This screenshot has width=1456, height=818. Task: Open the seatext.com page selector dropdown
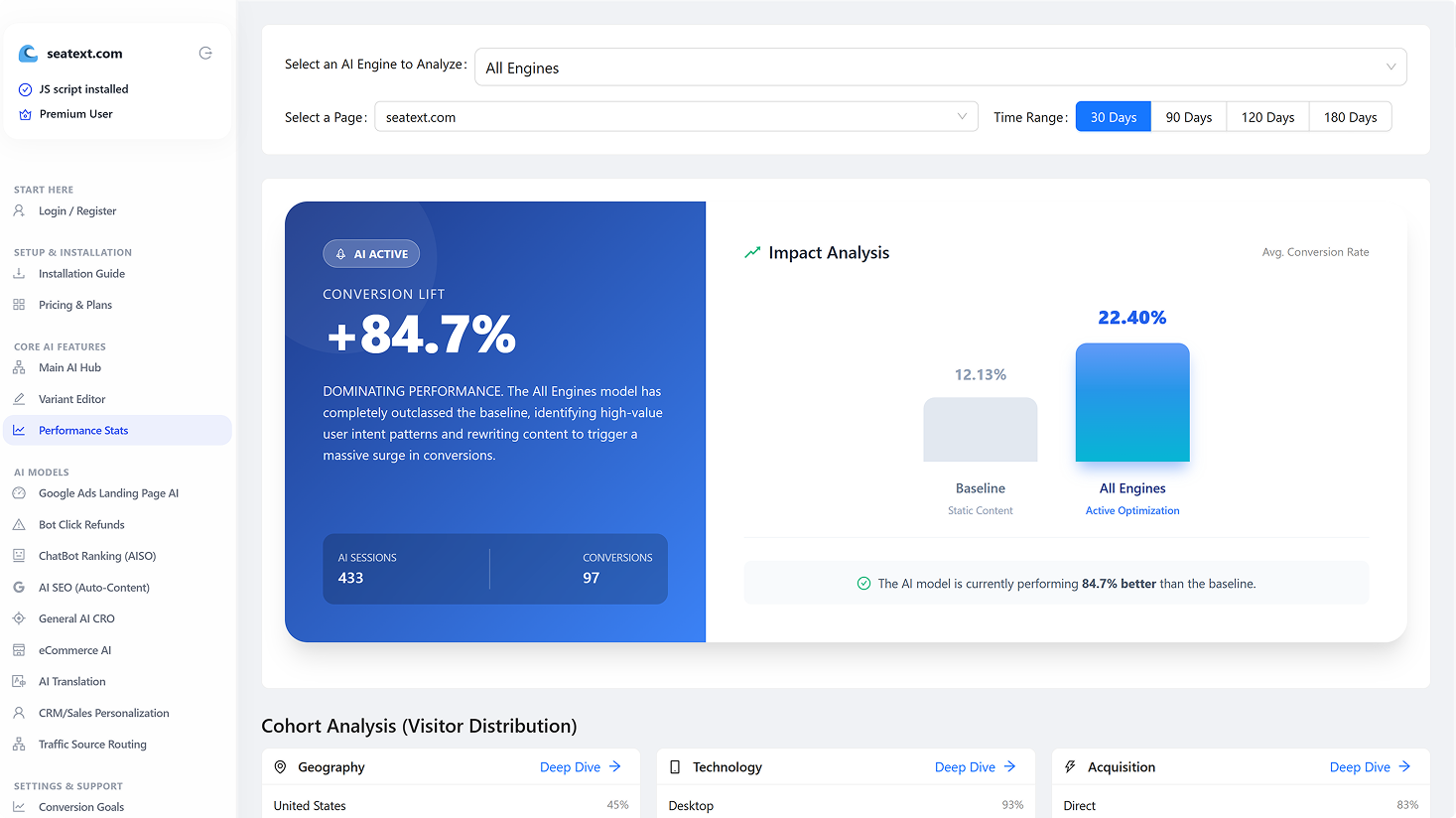pyautogui.click(x=676, y=116)
